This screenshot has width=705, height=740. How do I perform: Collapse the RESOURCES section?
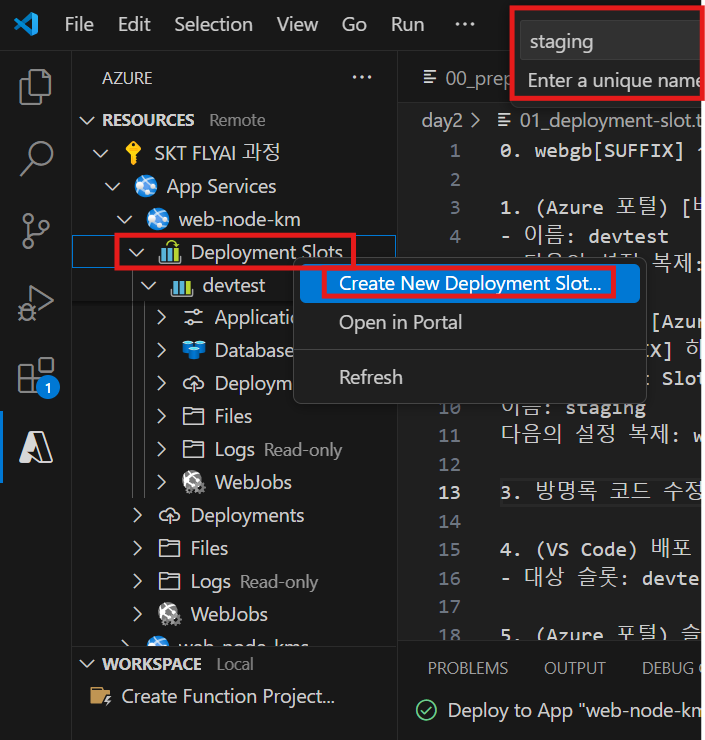(x=87, y=120)
